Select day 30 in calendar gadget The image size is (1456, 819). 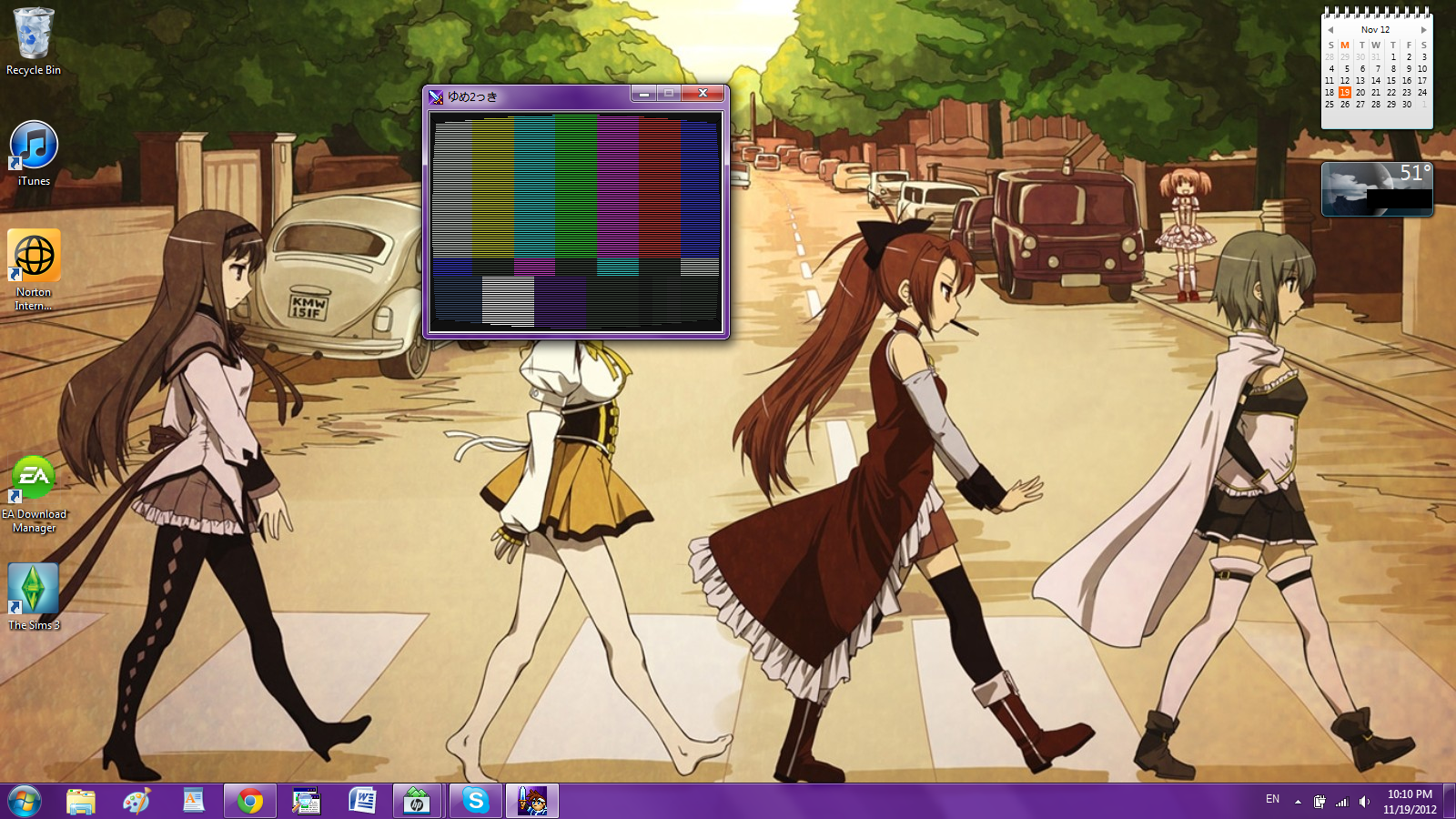1407,105
